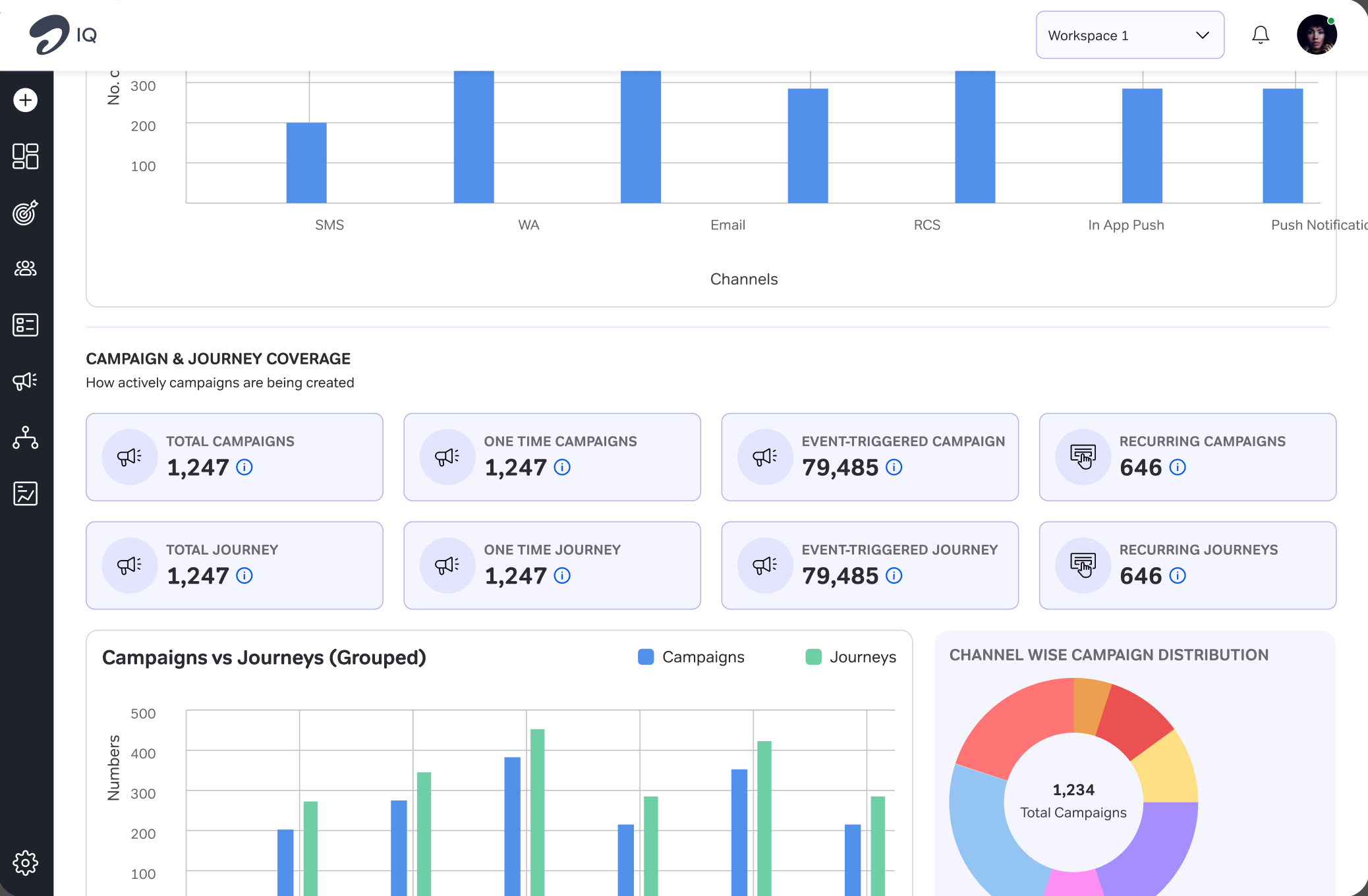Click info icon next to Total Campaigns value
This screenshot has width=1368, height=896.
point(244,467)
